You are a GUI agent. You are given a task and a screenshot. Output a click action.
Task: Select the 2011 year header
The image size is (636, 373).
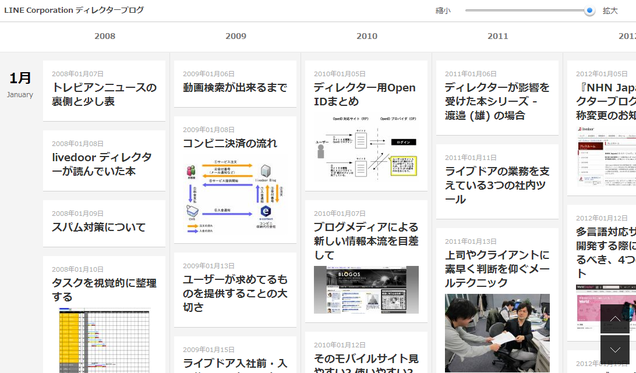coord(498,36)
